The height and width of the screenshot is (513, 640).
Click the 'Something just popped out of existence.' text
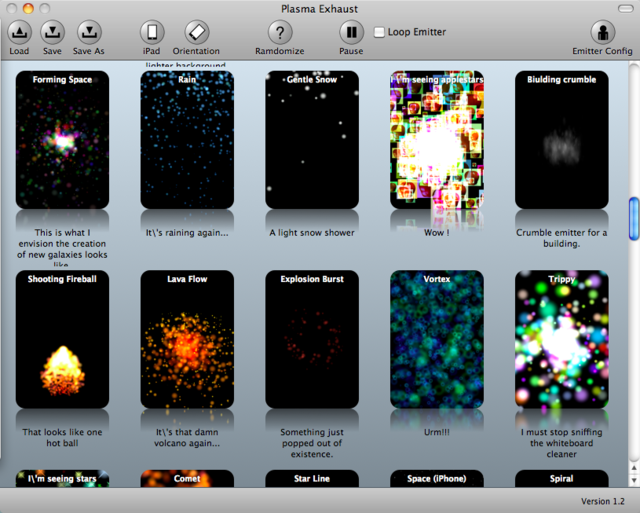pos(312,443)
